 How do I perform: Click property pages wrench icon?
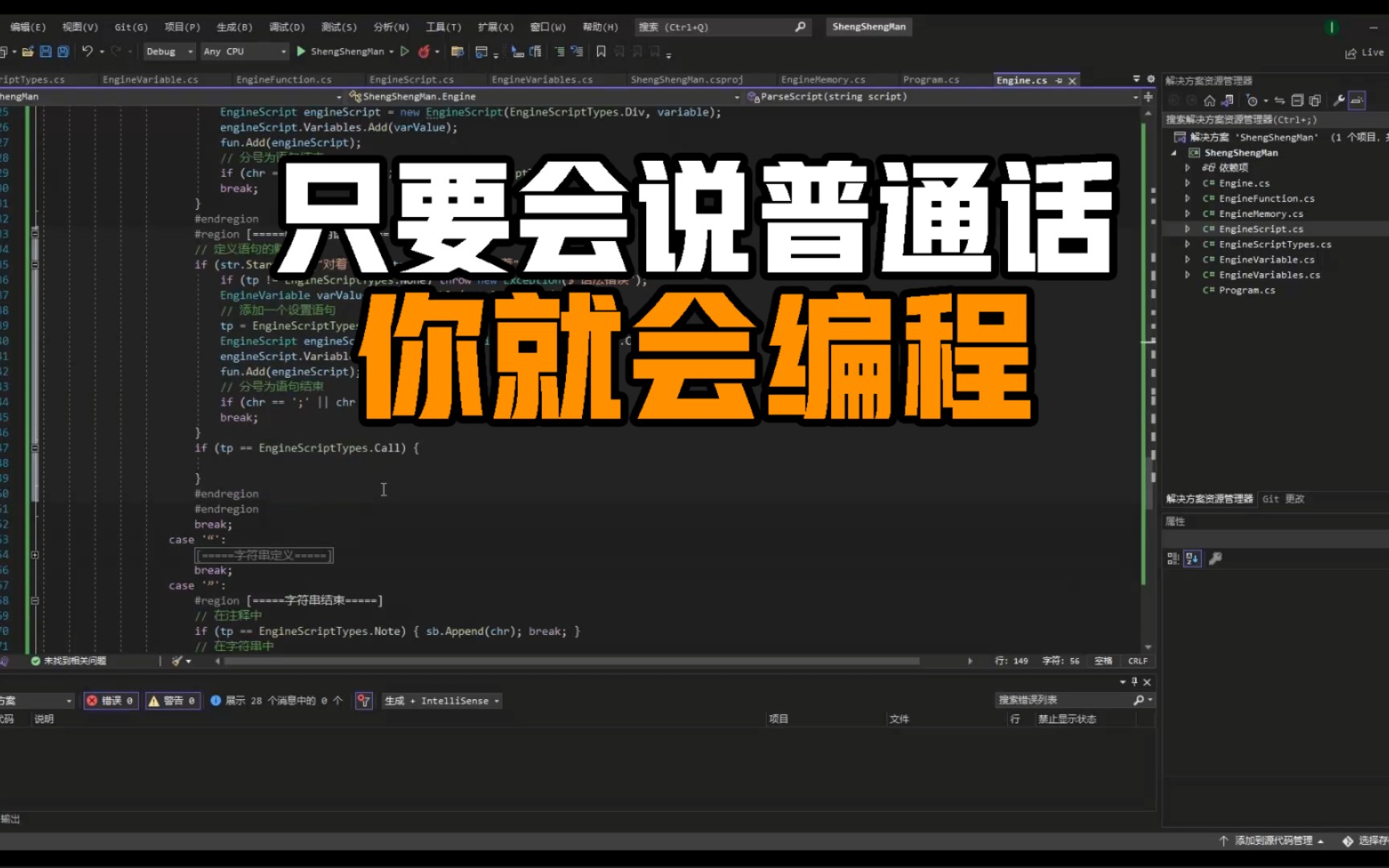pos(1215,559)
